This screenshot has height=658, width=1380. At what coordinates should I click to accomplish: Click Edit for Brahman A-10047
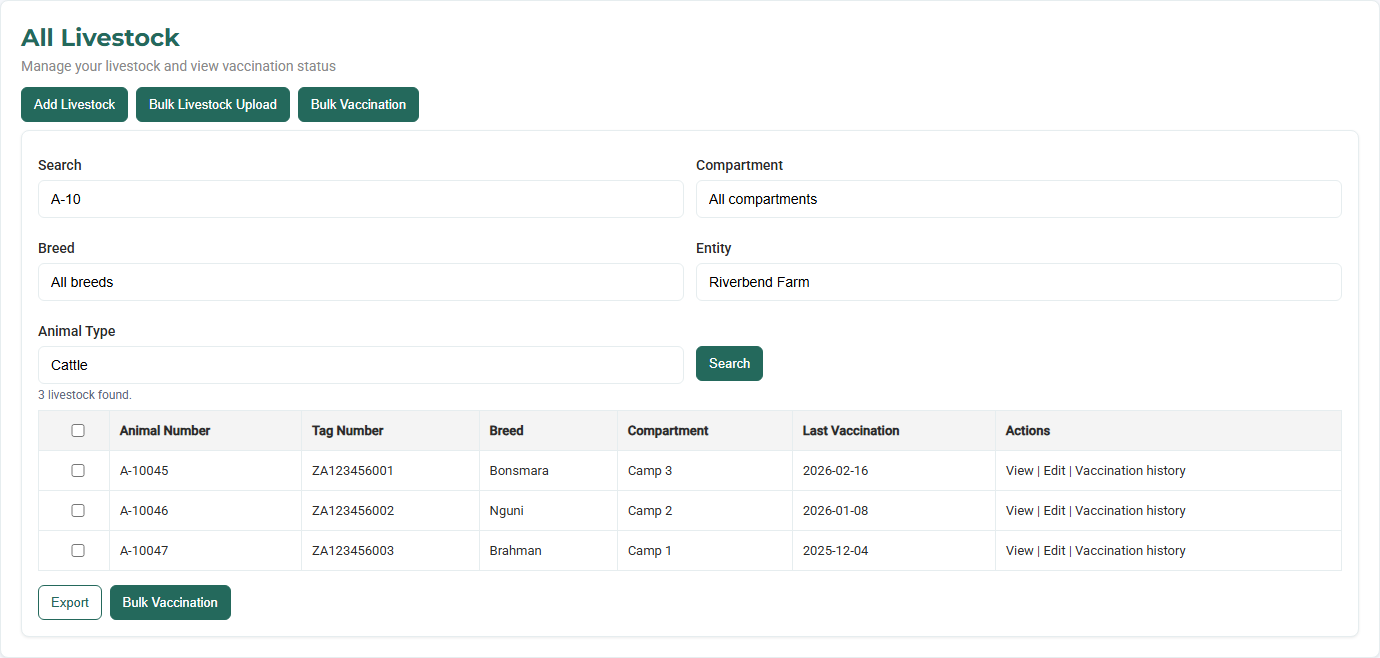coord(1054,551)
